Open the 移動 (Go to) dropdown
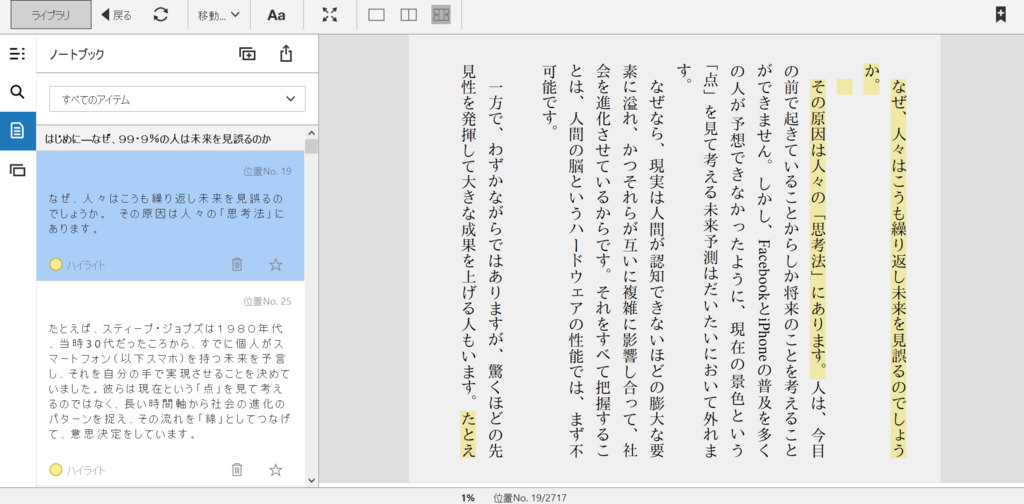The width and height of the screenshot is (1024, 504). (219, 15)
